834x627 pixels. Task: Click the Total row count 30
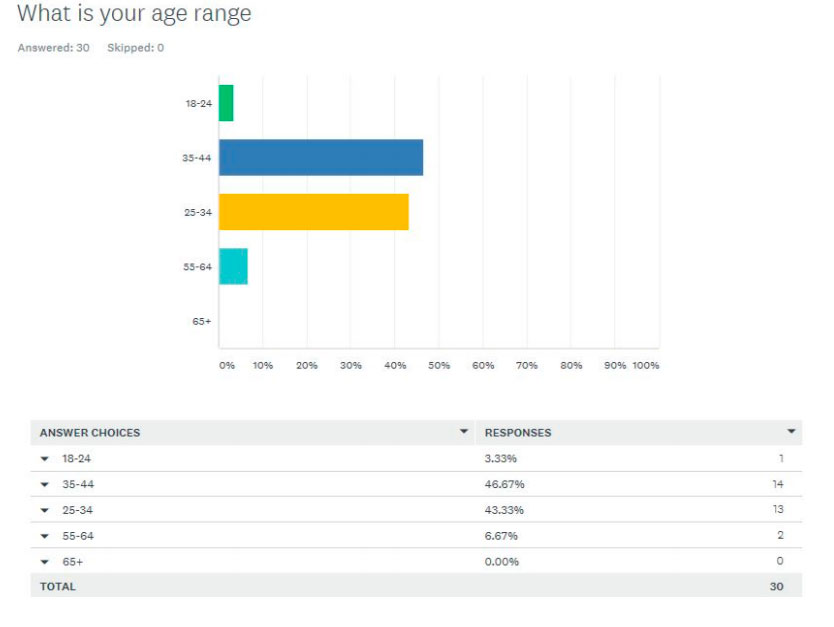(x=776, y=587)
